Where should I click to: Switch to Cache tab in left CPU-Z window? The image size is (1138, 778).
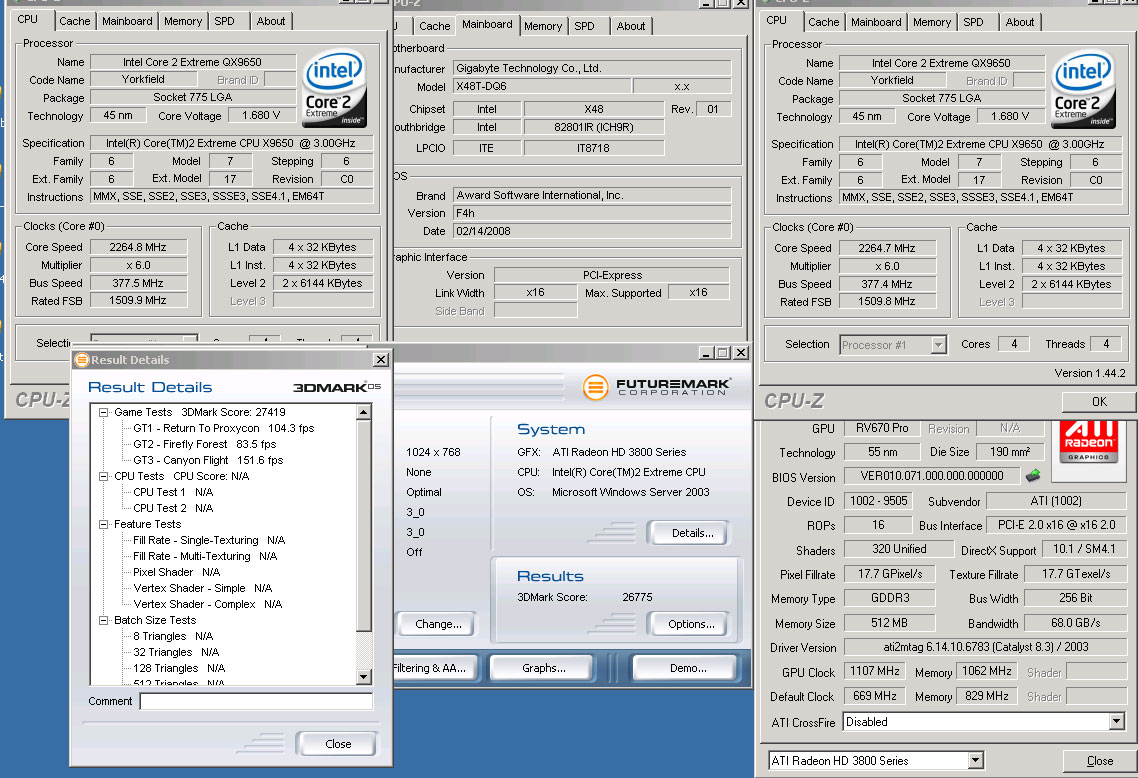pyautogui.click(x=75, y=21)
